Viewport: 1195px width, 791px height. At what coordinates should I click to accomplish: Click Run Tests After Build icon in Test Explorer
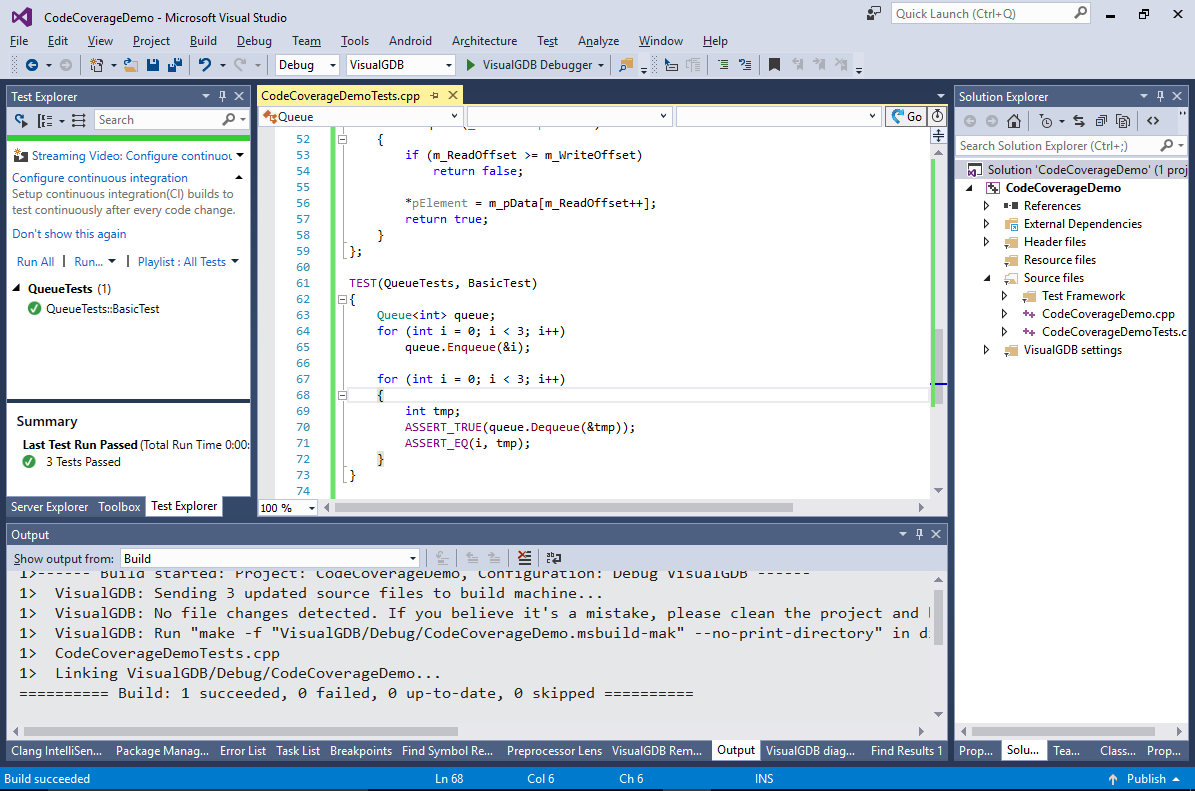(21, 120)
